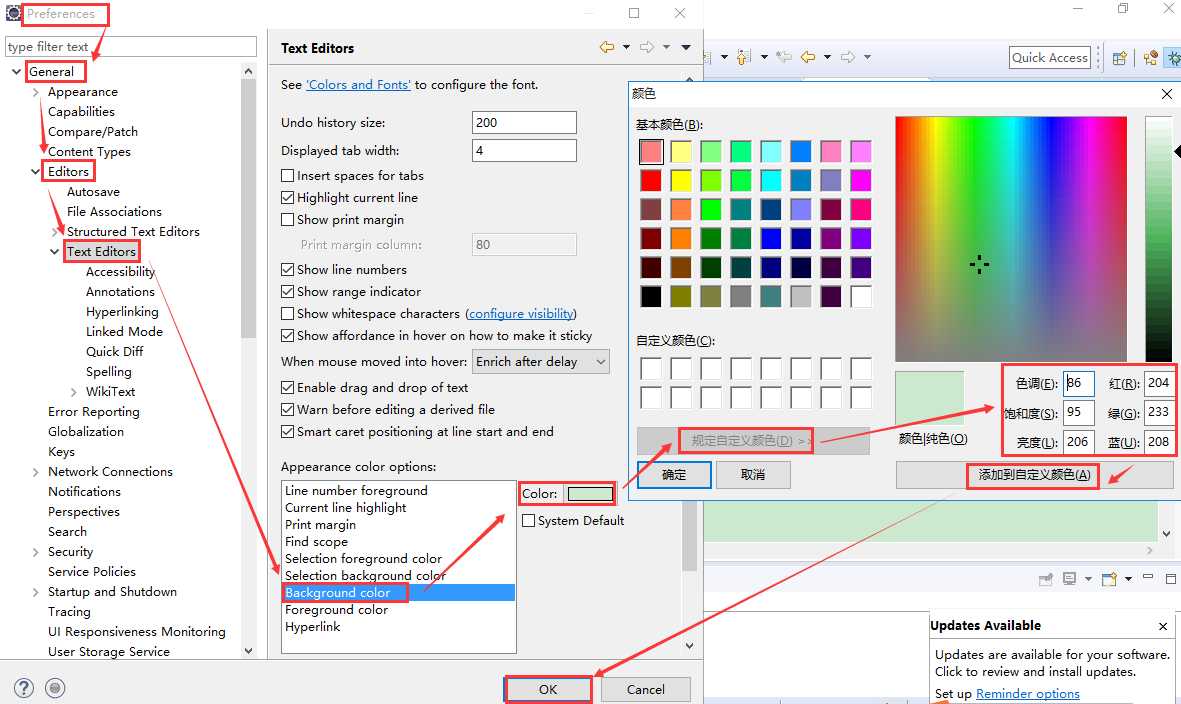Click the Last Edit Location icon in Eclipse toolbar
The width and height of the screenshot is (1181, 704).
[784, 57]
